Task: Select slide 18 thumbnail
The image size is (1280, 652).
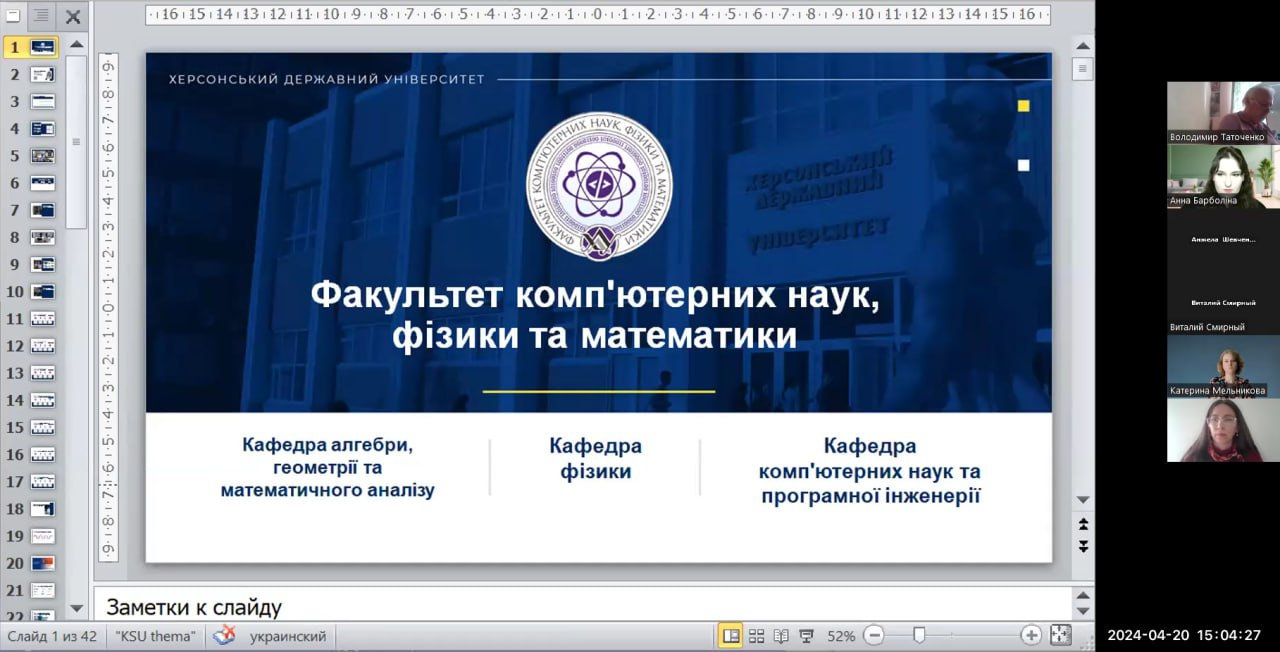Action: [x=42, y=508]
